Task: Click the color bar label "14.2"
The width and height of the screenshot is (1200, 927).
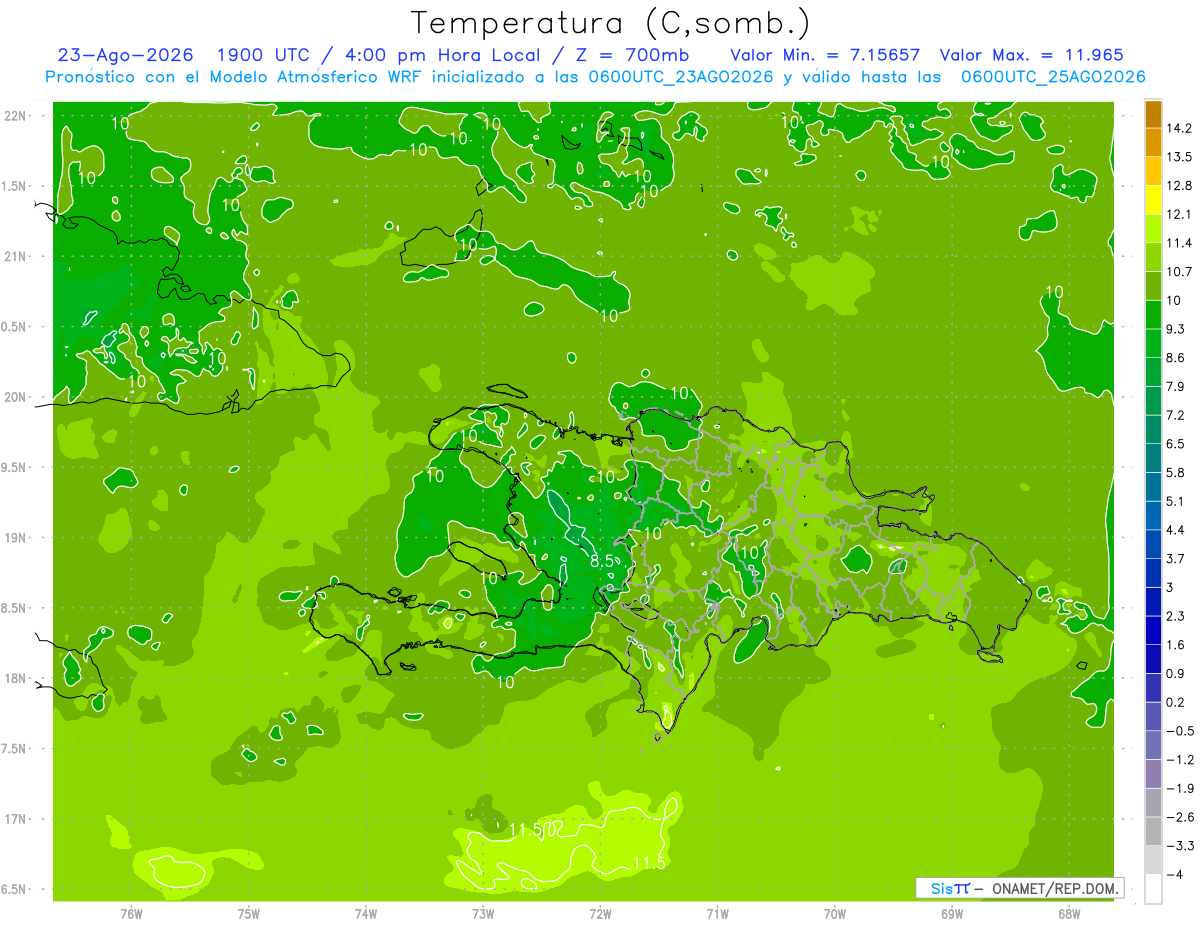Action: click(1179, 128)
